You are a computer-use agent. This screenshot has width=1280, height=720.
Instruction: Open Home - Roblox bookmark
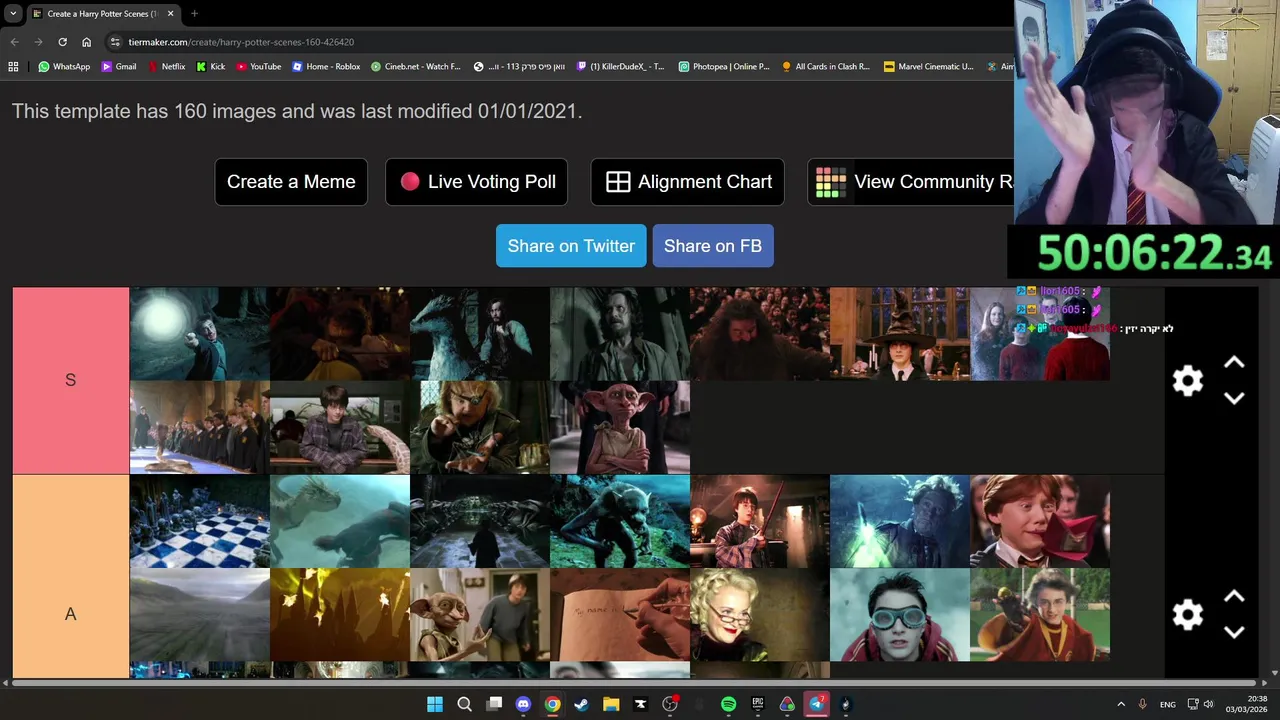pyautogui.click(x=326, y=67)
